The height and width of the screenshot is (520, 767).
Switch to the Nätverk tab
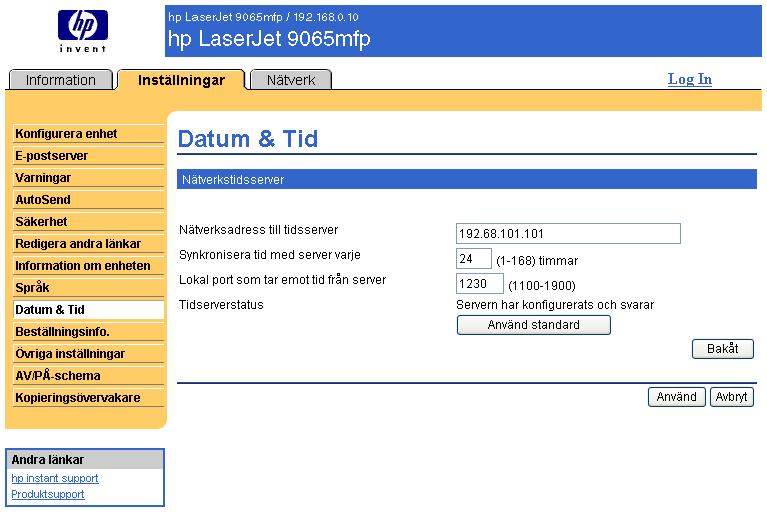(291, 80)
